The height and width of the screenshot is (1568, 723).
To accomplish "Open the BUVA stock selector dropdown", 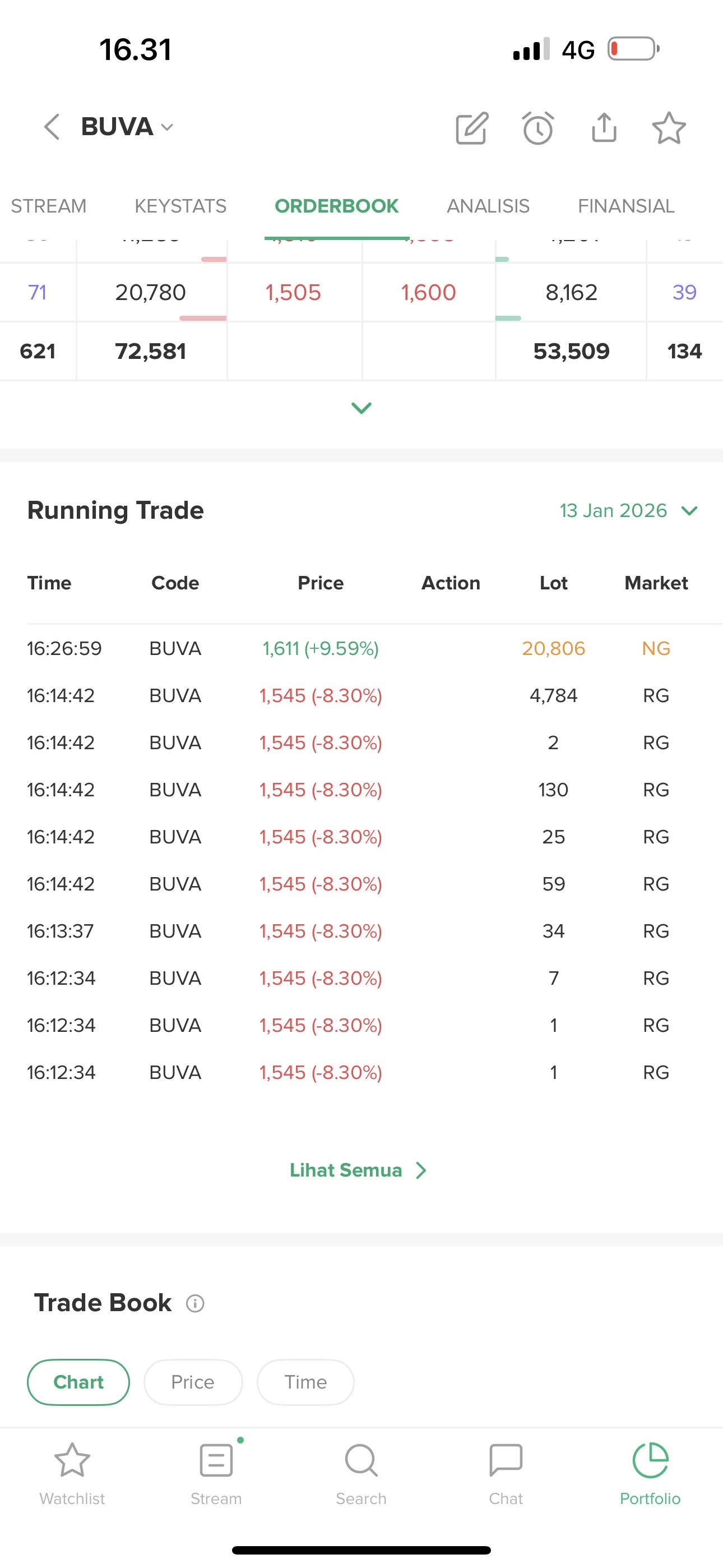I will 127,127.
